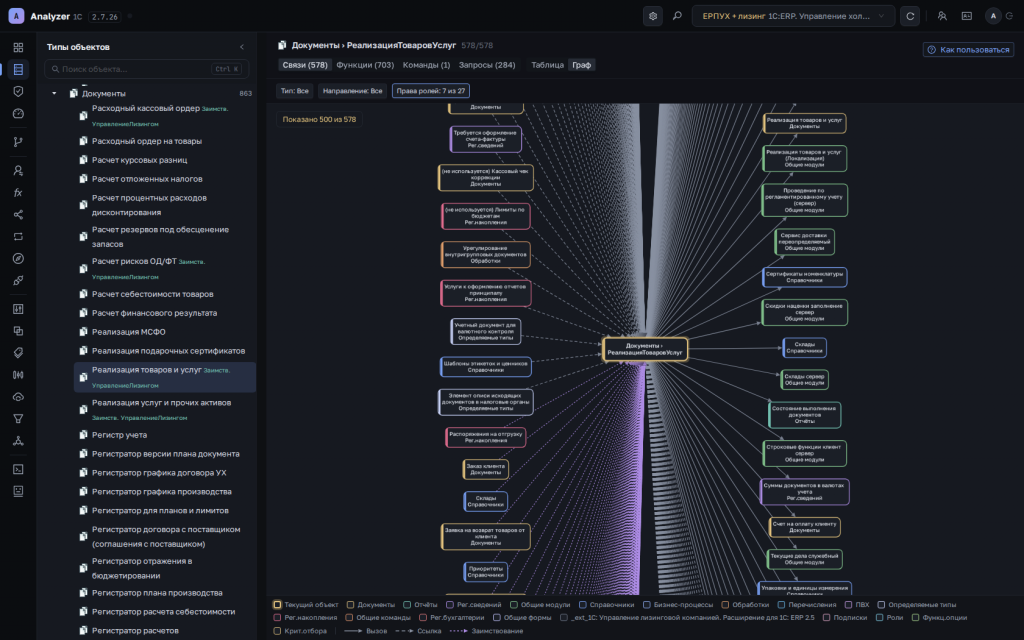1024x640 pixels.
Task: Open the AI settings icon in the top bar
Action: (652, 16)
